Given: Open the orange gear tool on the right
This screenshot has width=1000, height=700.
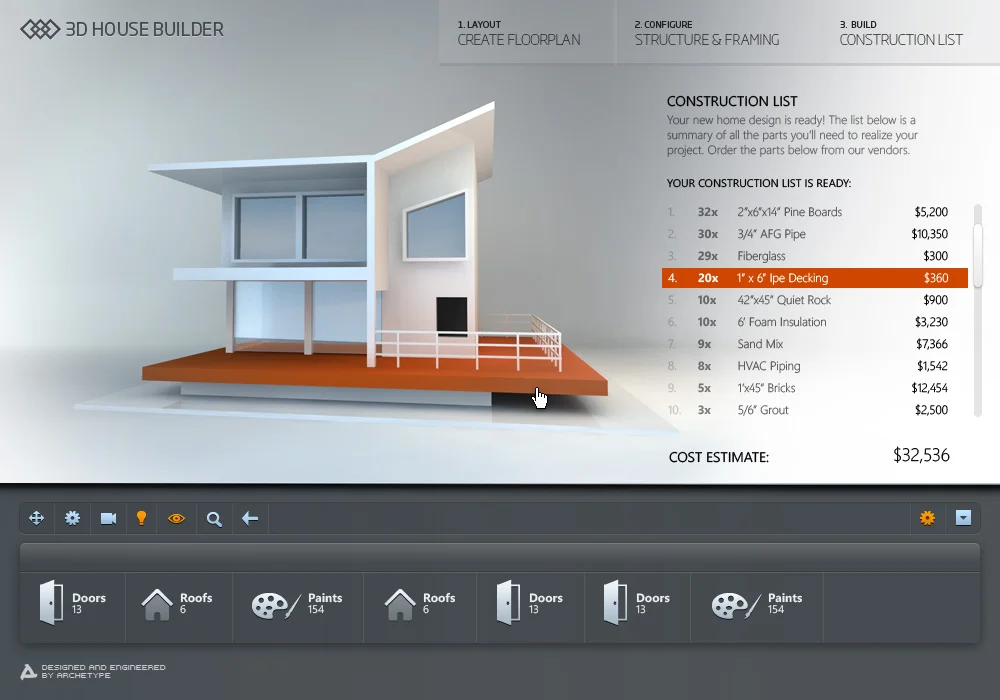Looking at the screenshot, I should coord(927,518).
